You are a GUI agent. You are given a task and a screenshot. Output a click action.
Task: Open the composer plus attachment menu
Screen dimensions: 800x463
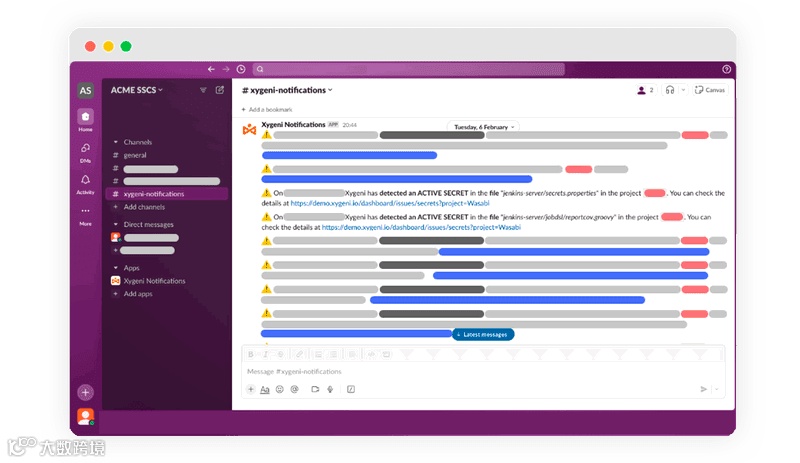click(251, 389)
